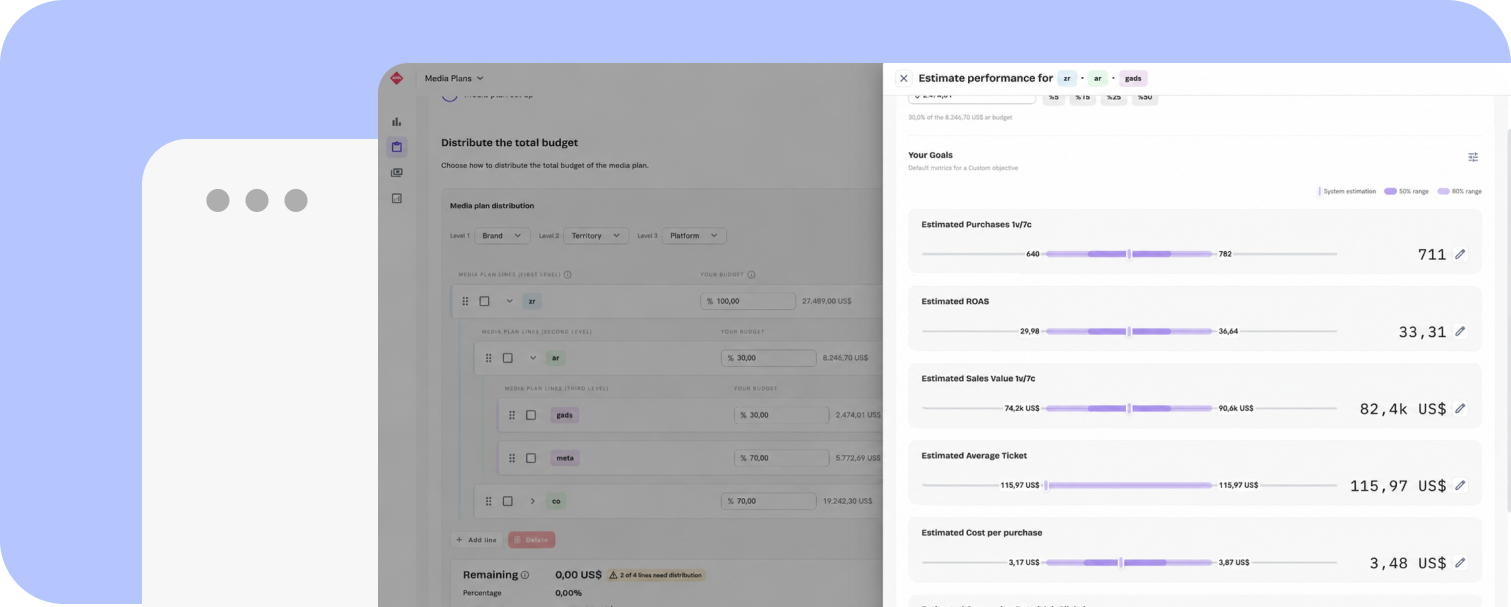Edit the Estimated Purchases value with the pencil
The width and height of the screenshot is (1511, 607).
[1460, 254]
